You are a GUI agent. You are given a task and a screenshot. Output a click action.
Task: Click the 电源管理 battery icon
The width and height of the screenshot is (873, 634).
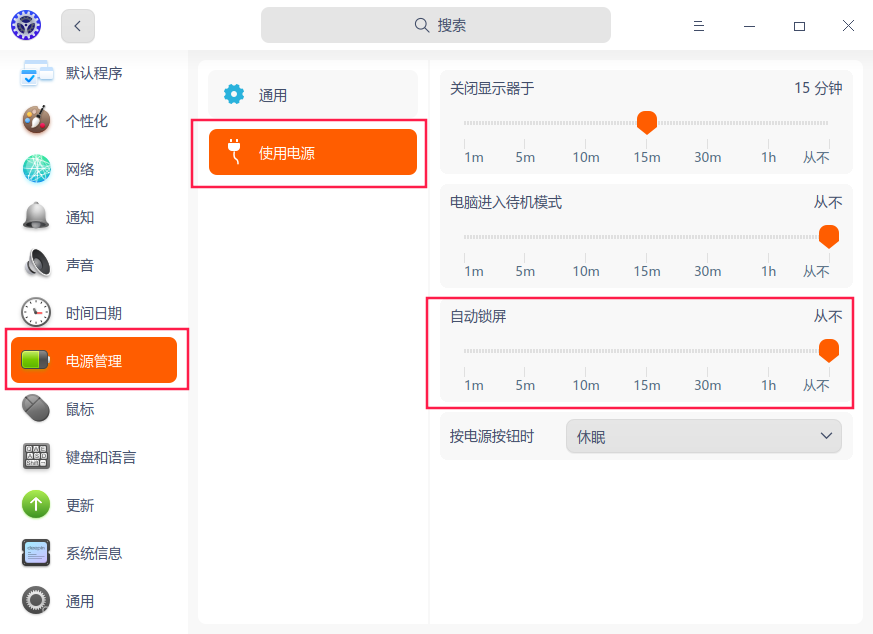(x=35, y=360)
